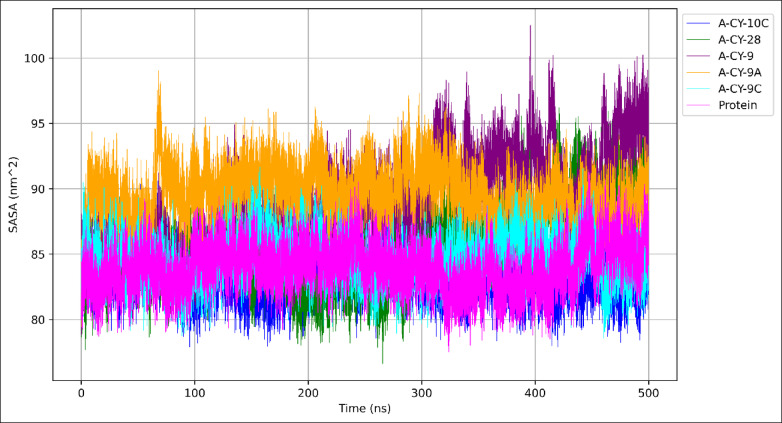782x423 pixels.
Task: Click the magenta Protein legend line swatch
Action: click(699, 106)
